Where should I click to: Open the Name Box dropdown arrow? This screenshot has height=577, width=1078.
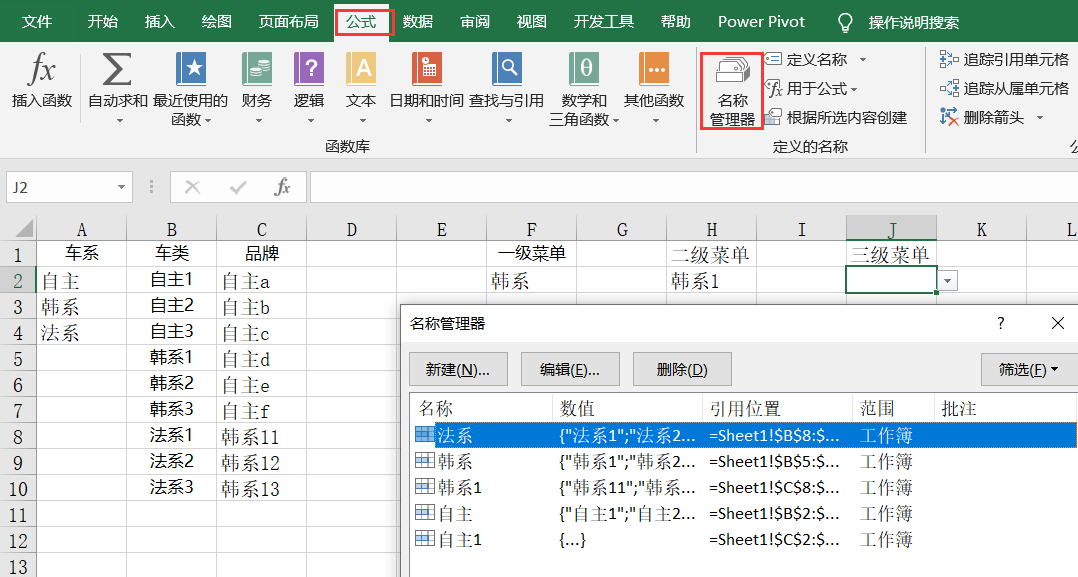(x=121, y=187)
